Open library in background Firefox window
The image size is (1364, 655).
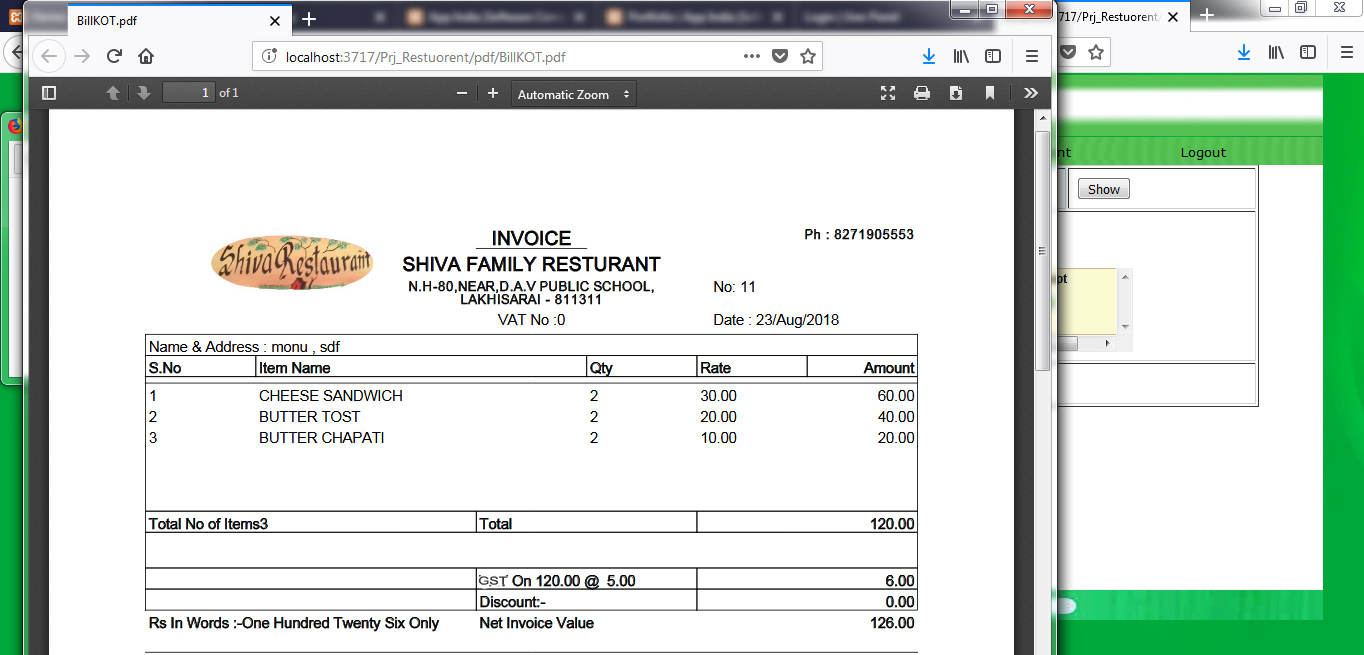(1276, 52)
